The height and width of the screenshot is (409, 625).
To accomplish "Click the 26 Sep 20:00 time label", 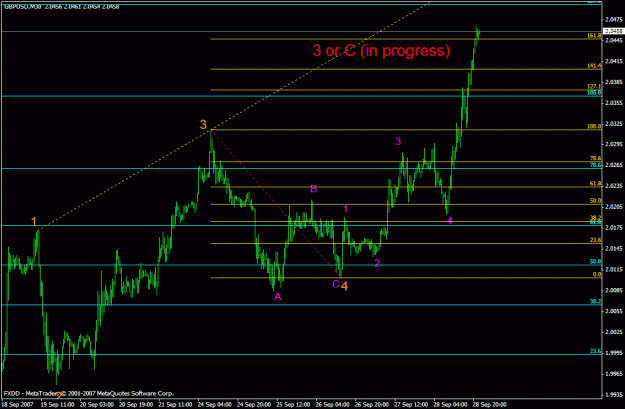I will click(x=372, y=404).
